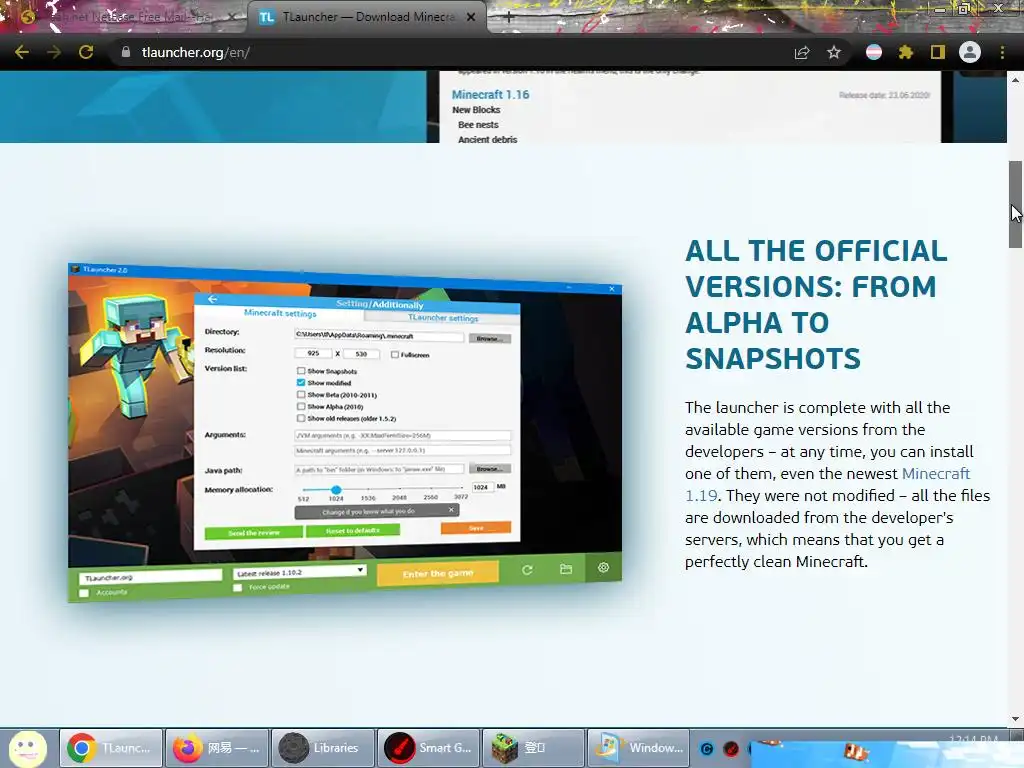Open the striped flag extension icon
Image resolution: width=1024 pixels, height=768 pixels.
[874, 52]
